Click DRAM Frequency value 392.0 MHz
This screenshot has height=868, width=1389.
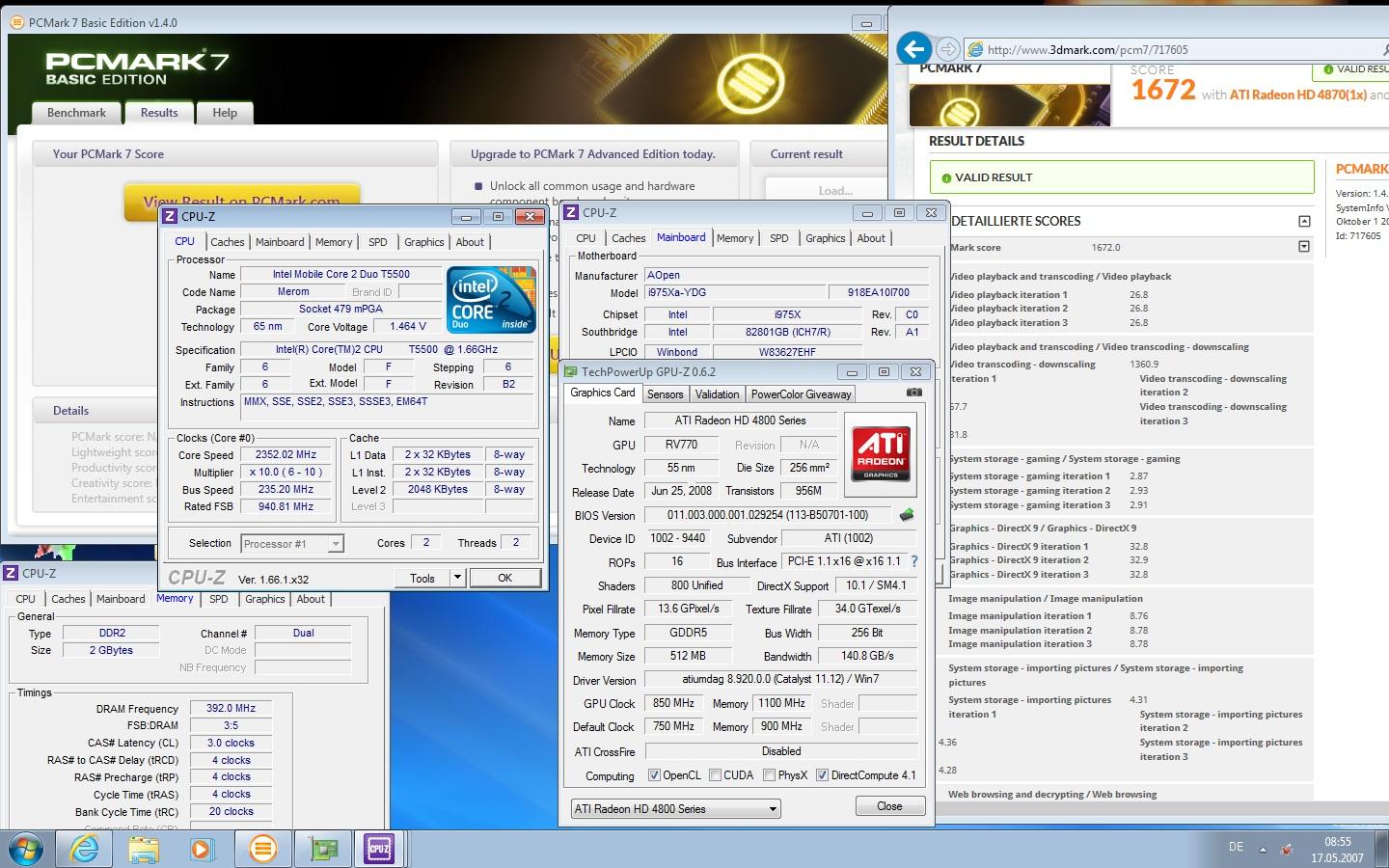pyautogui.click(x=231, y=708)
